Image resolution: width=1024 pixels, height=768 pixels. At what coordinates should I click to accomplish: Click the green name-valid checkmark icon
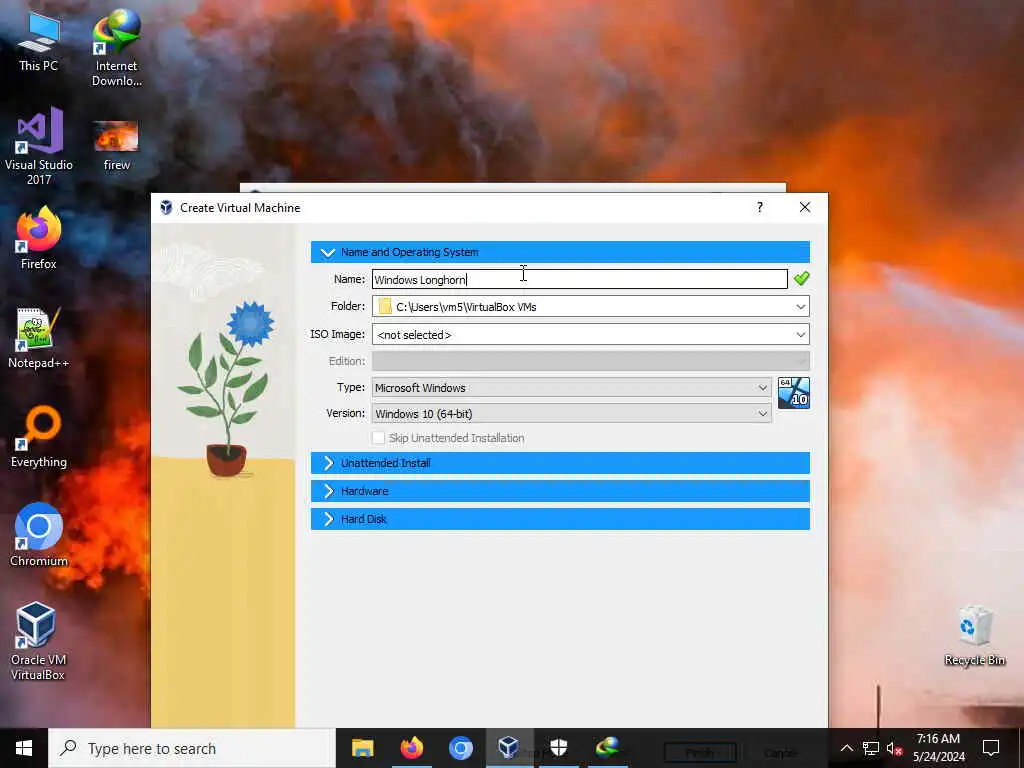[x=801, y=279]
